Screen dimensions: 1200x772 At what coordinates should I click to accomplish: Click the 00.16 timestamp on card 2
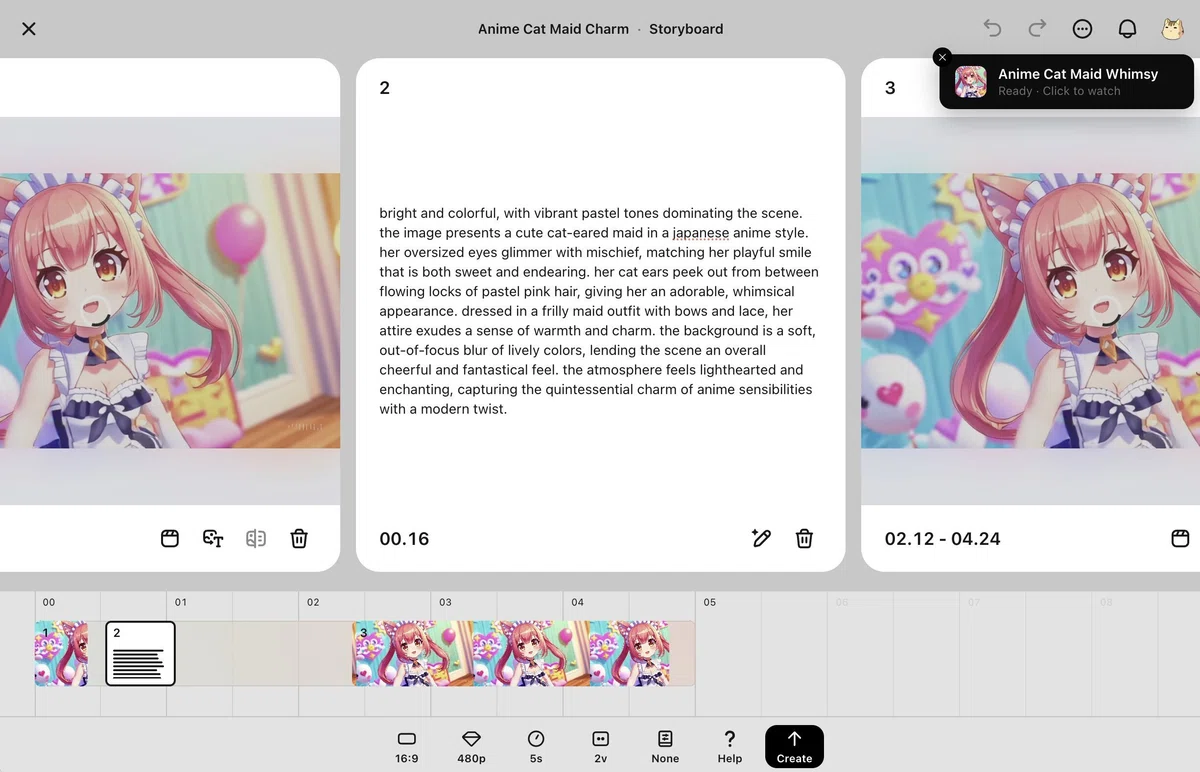(404, 539)
